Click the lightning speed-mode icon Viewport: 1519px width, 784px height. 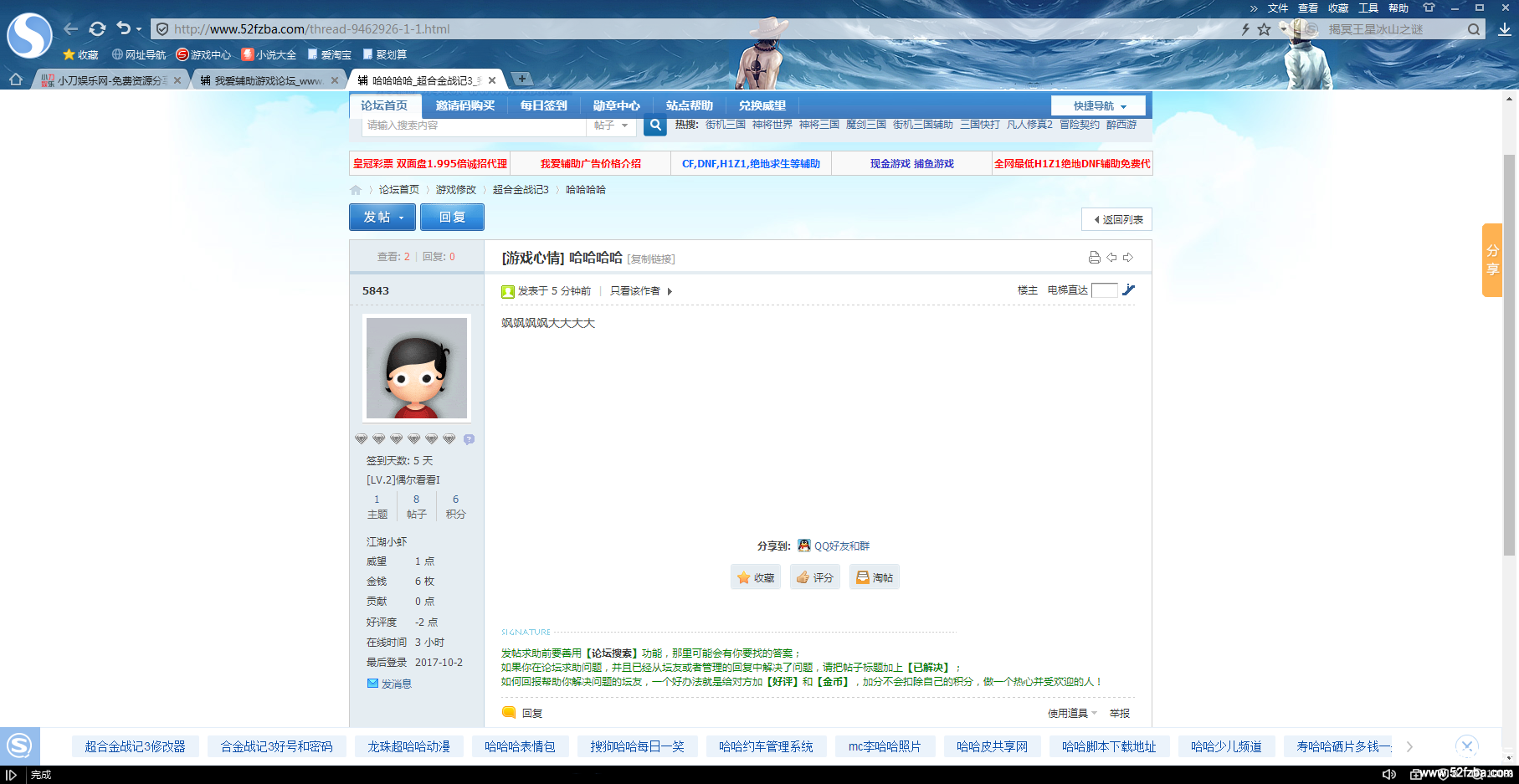1245,29
